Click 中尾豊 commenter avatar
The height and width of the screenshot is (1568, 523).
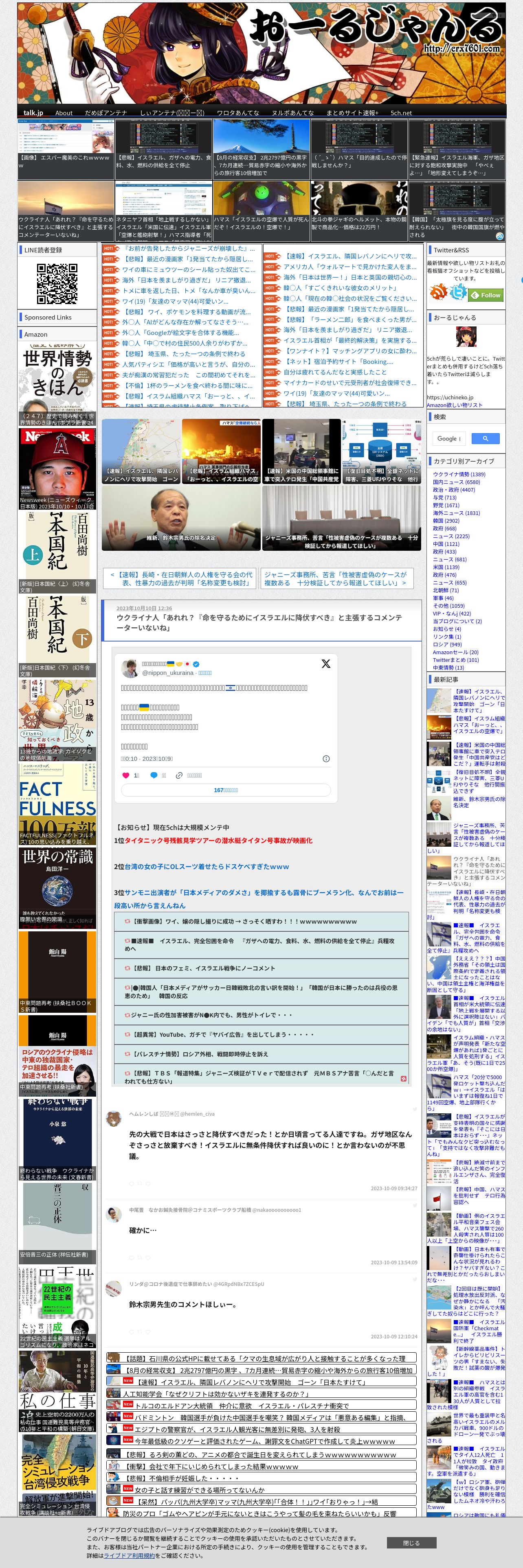(113, 1214)
